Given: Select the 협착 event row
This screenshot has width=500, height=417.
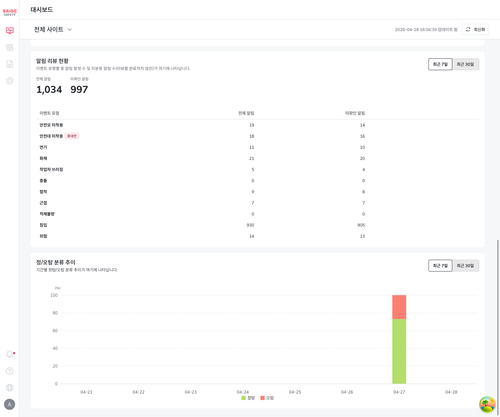Looking at the screenshot, I should [257, 192].
